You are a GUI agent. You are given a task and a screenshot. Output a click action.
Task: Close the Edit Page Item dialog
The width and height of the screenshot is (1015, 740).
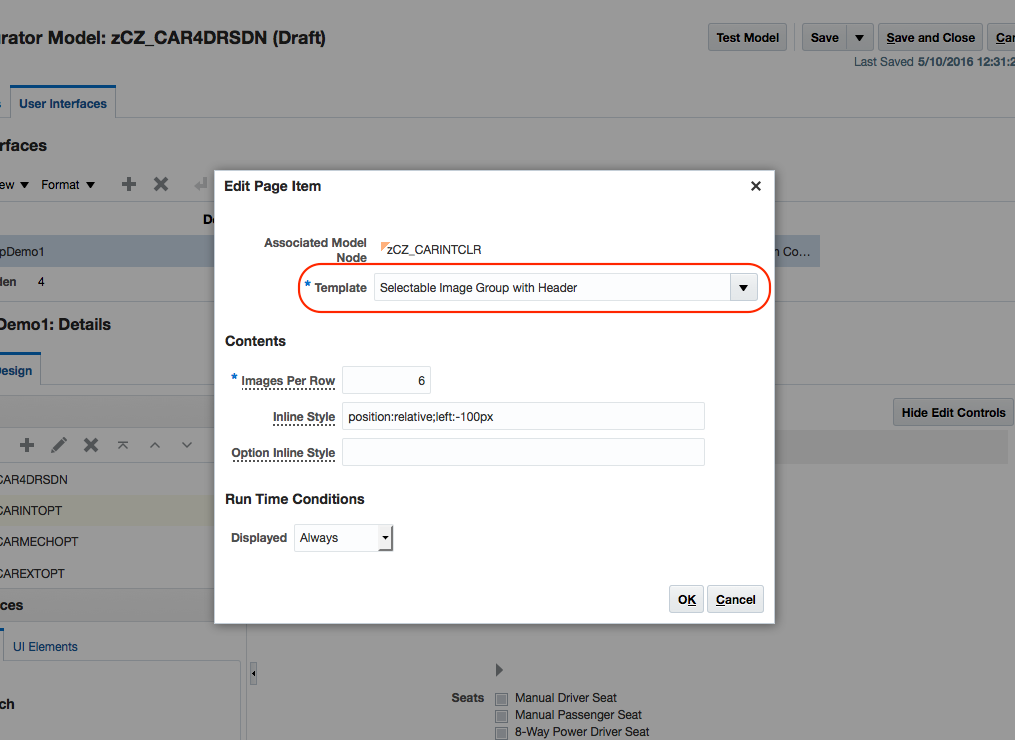pos(756,186)
